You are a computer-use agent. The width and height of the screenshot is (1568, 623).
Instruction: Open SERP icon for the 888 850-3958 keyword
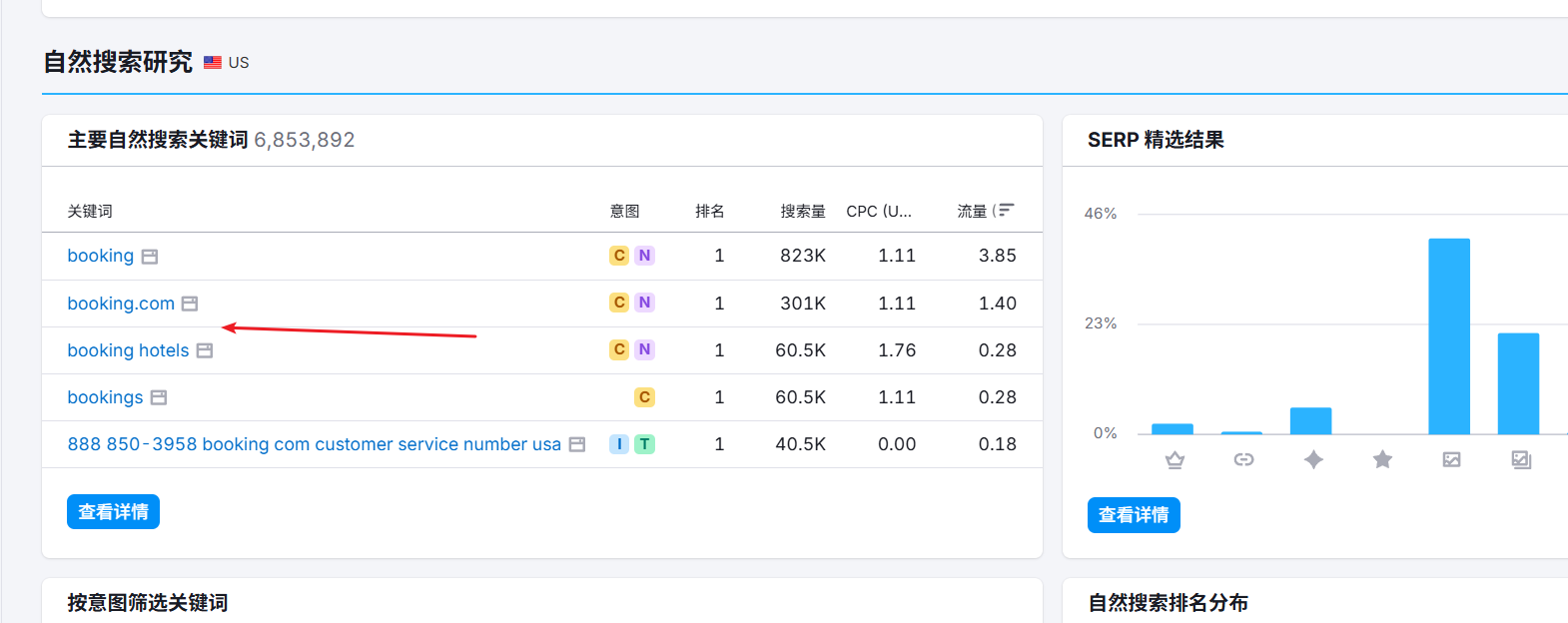(x=577, y=444)
